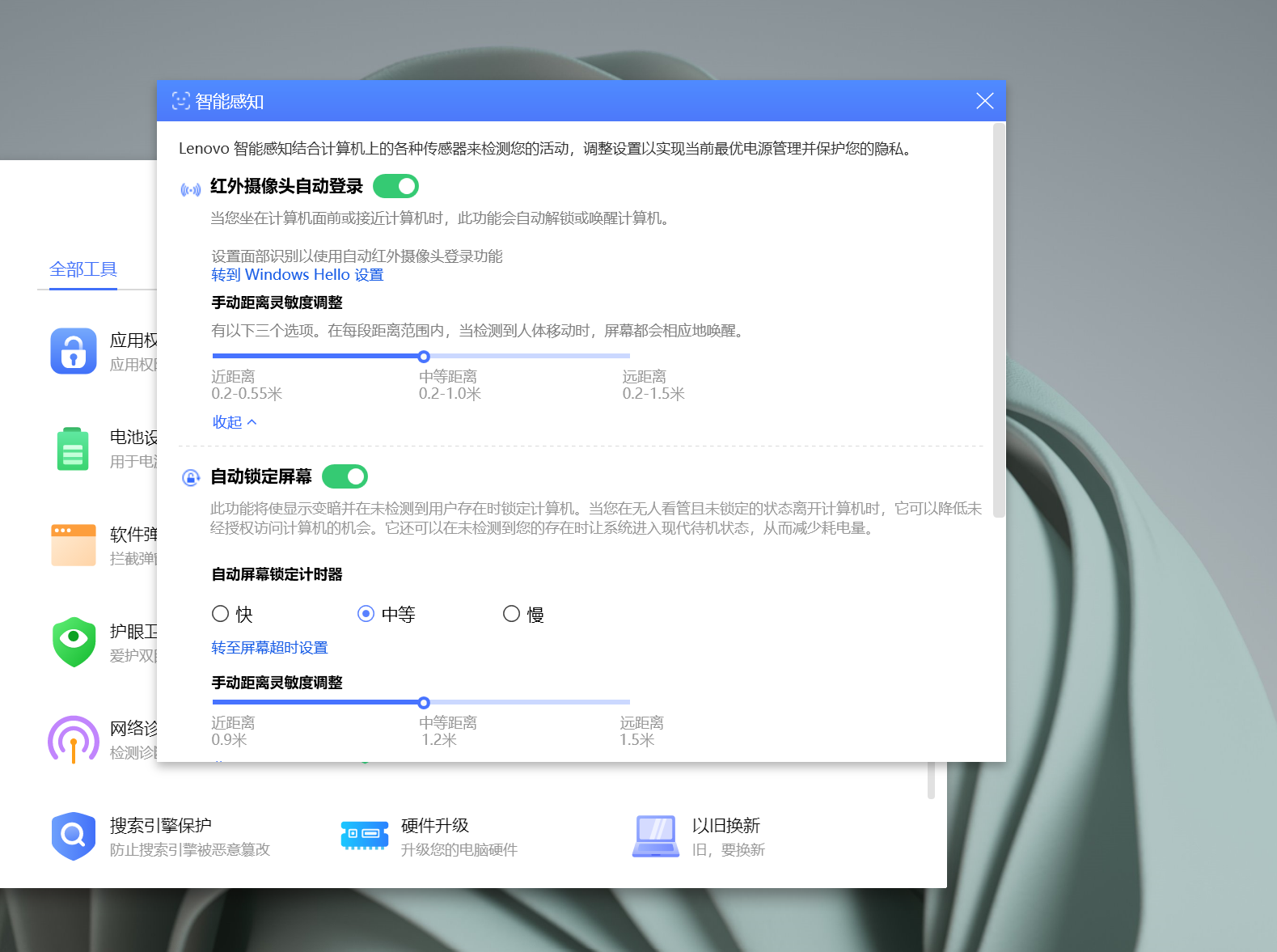Collapse section with 收起 chevron
This screenshot has height=952, width=1277.
click(235, 422)
